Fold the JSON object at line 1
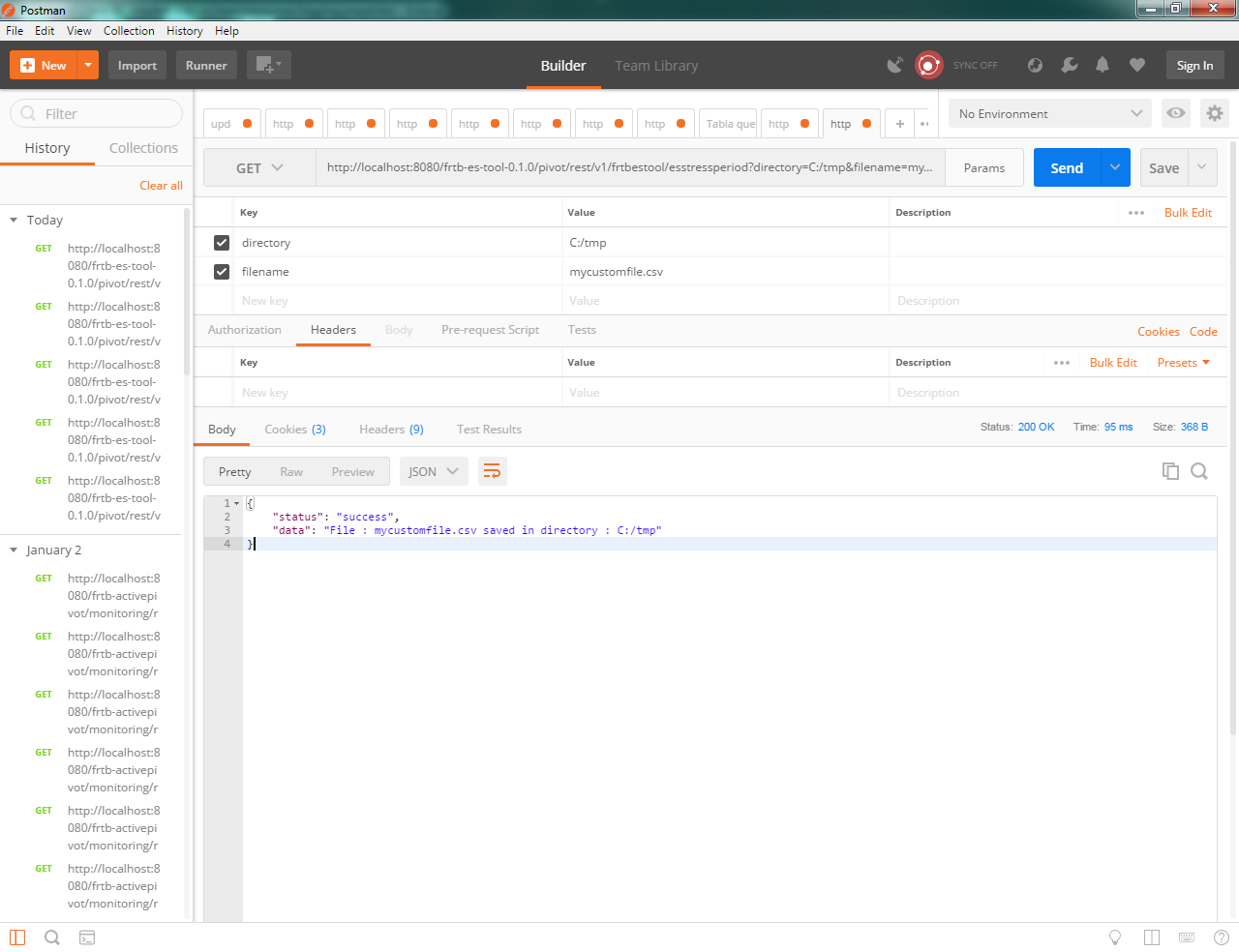1239x952 pixels. point(237,503)
